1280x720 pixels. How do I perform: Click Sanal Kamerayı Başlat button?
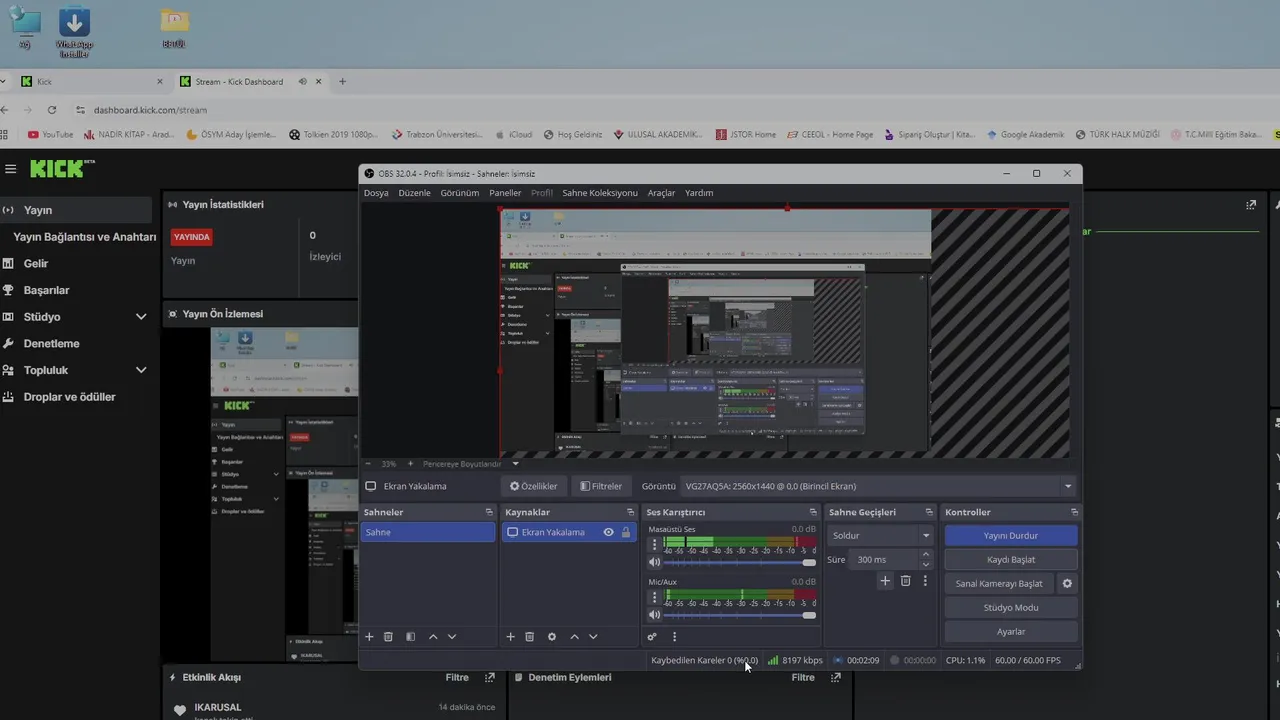click(x=999, y=583)
